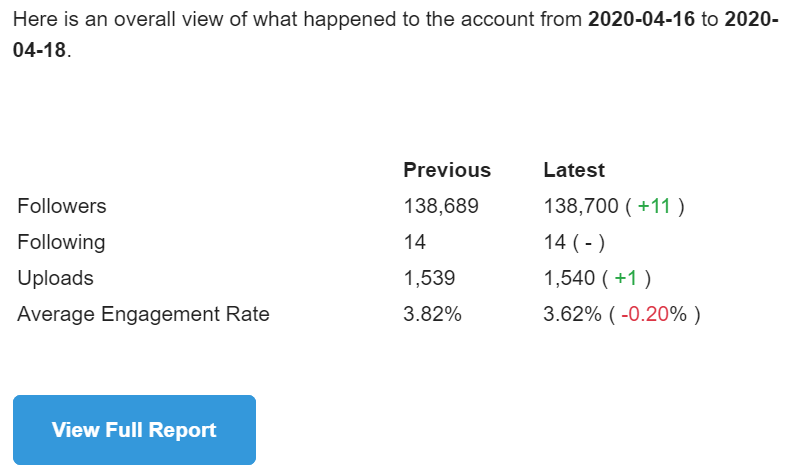Click the red -0.20 engagement change
The image size is (791, 469).
(645, 314)
